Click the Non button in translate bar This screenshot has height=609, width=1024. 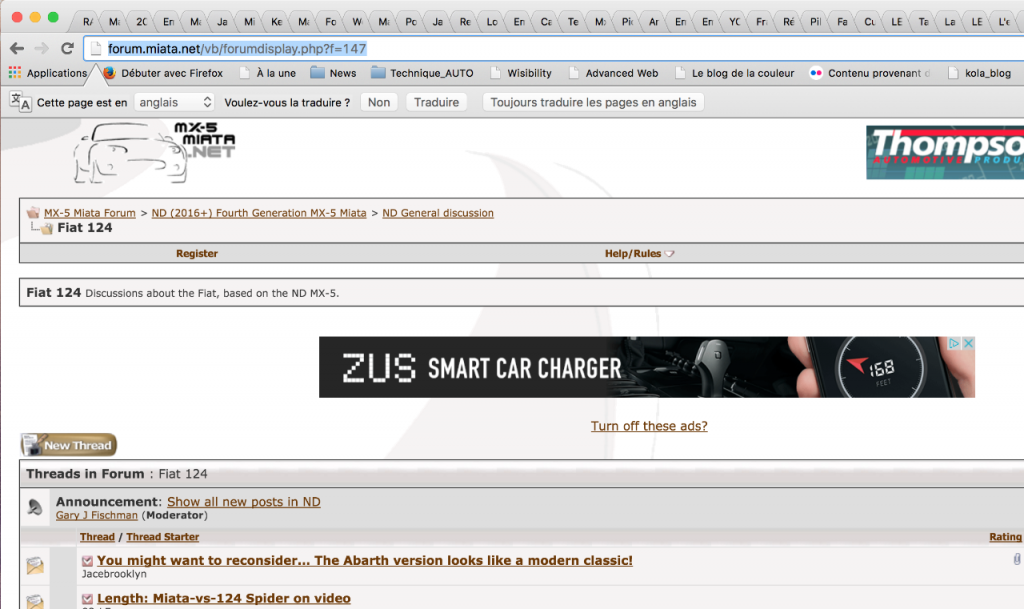point(379,102)
